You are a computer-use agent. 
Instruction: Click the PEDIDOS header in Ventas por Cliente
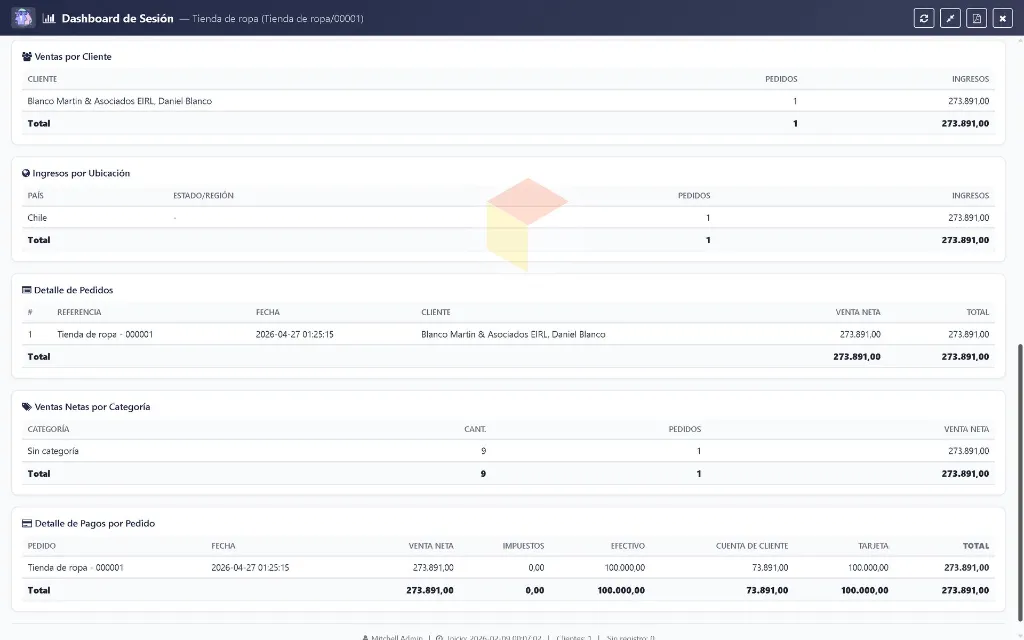781,79
